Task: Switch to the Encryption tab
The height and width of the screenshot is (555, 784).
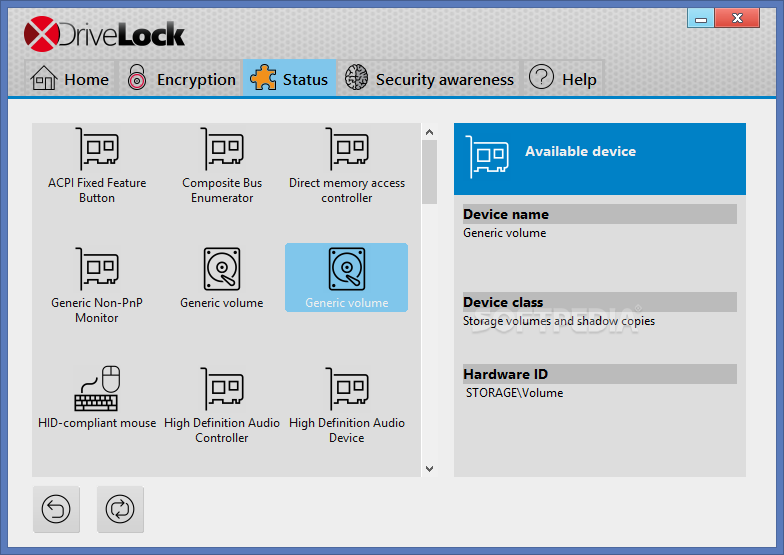Action: click(x=181, y=78)
